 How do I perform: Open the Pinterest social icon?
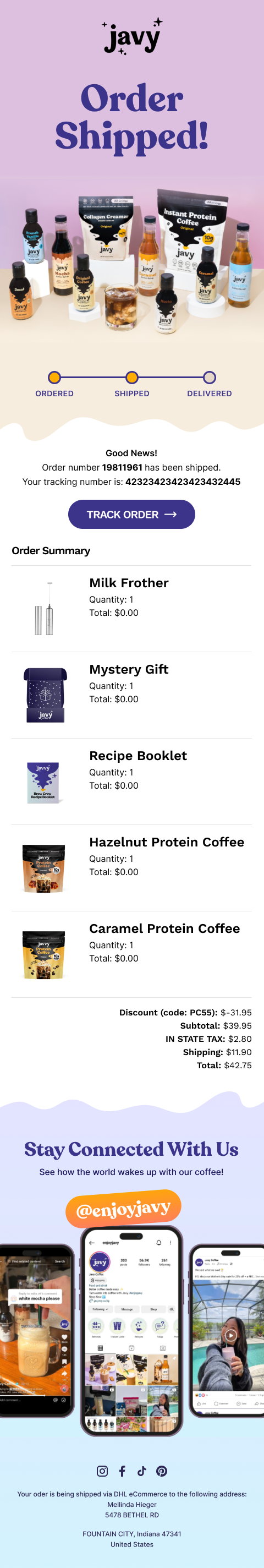162,1471
